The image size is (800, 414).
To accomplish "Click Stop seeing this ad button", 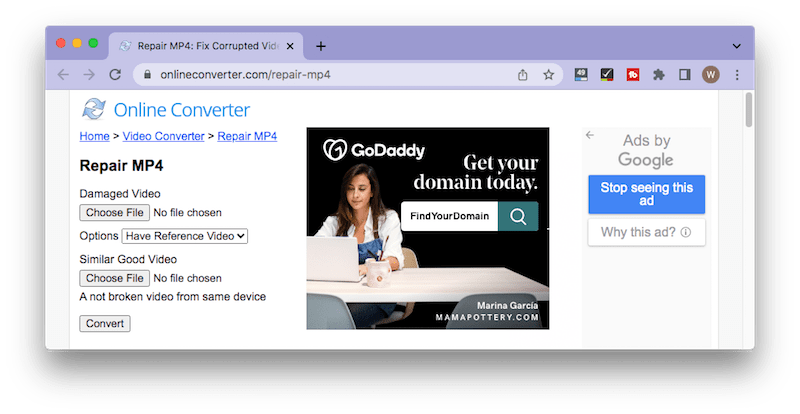I will (x=646, y=194).
